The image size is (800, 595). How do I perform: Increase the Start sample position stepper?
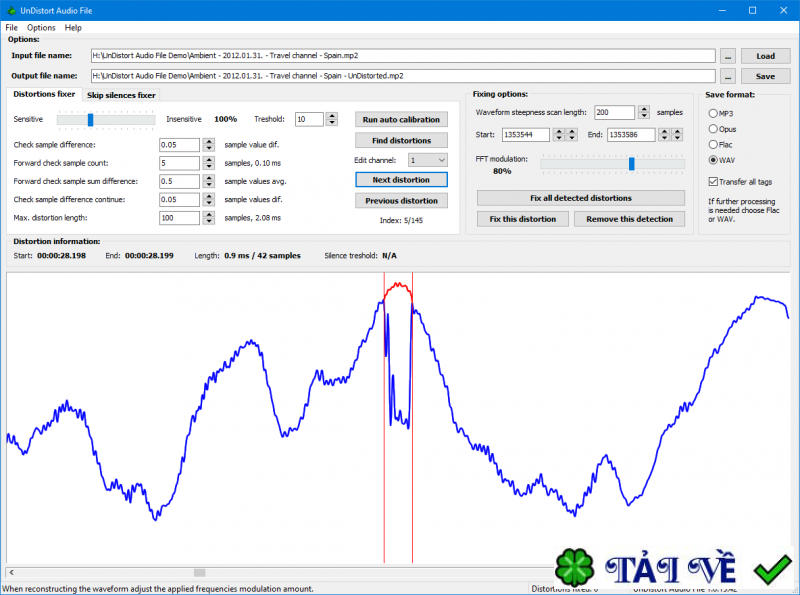pyautogui.click(x=558, y=131)
